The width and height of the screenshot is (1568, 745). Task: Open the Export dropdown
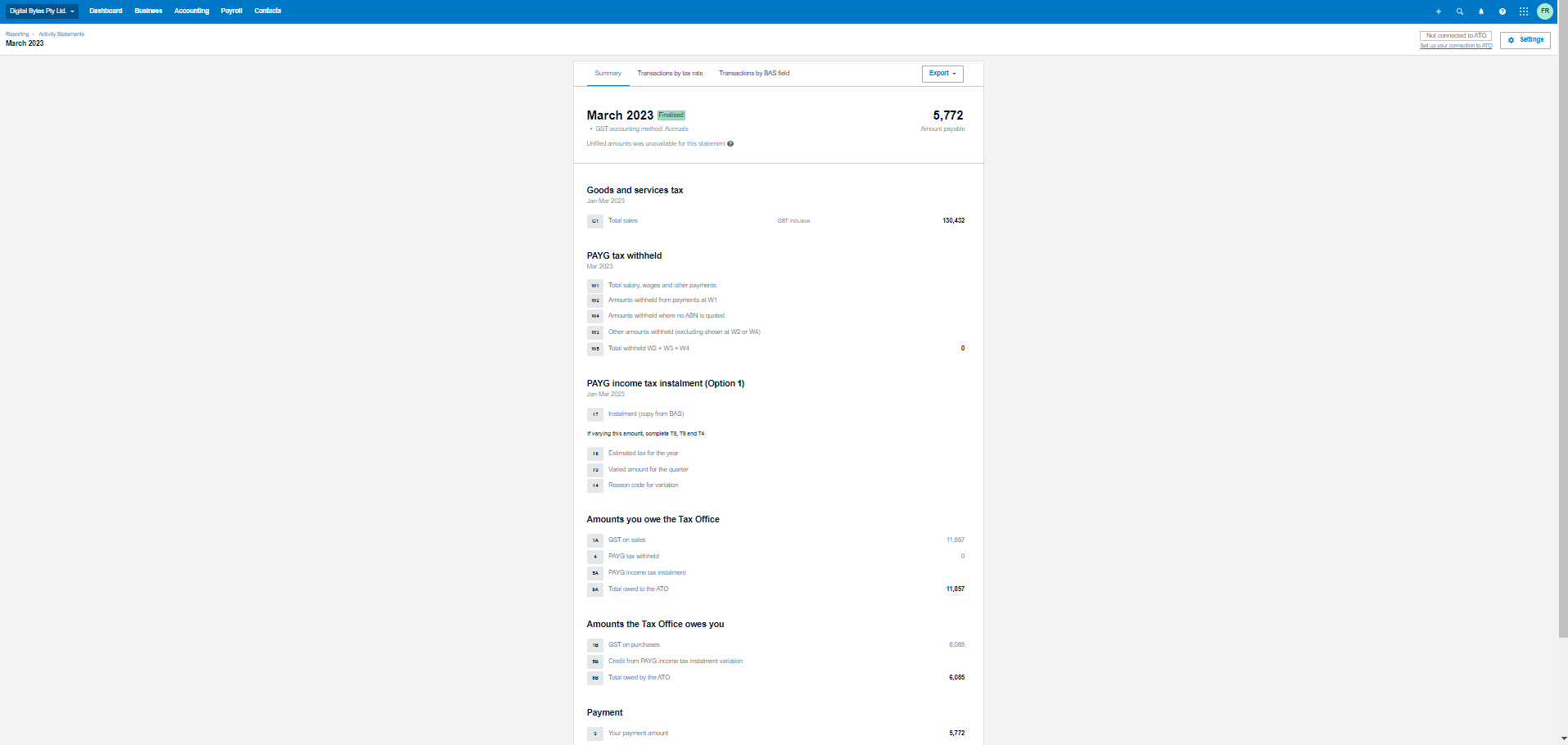coord(942,74)
